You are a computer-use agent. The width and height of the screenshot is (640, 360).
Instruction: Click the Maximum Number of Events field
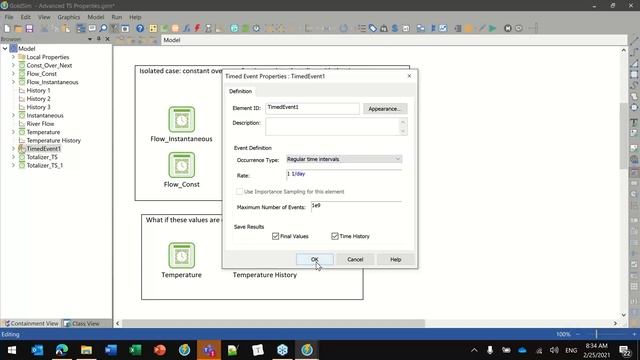pyautogui.click(x=356, y=206)
